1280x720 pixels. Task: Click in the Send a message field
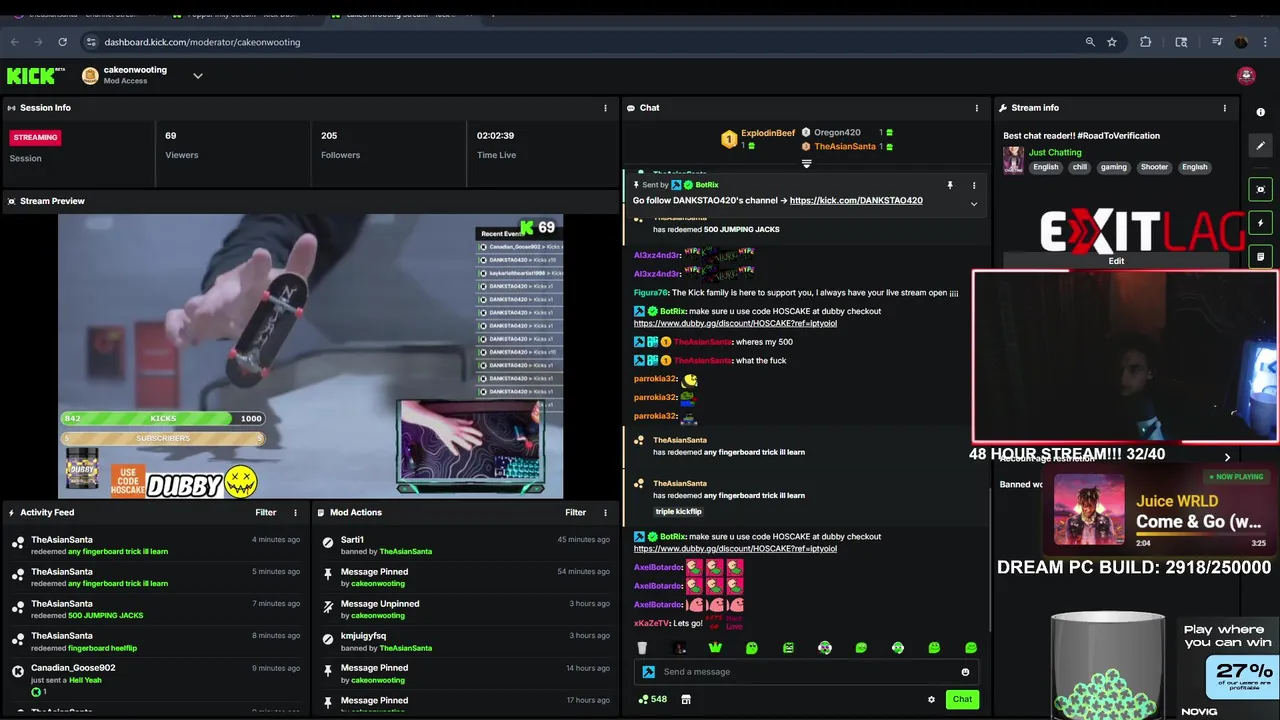click(x=805, y=672)
